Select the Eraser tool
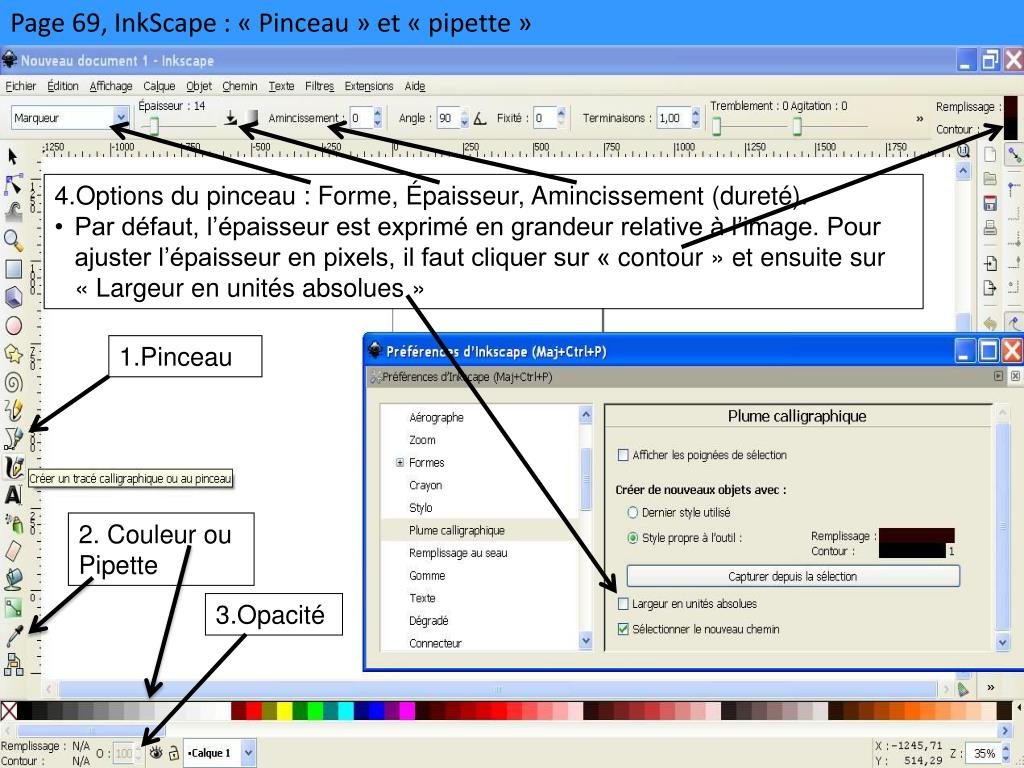The height and width of the screenshot is (768, 1024). (x=13, y=551)
